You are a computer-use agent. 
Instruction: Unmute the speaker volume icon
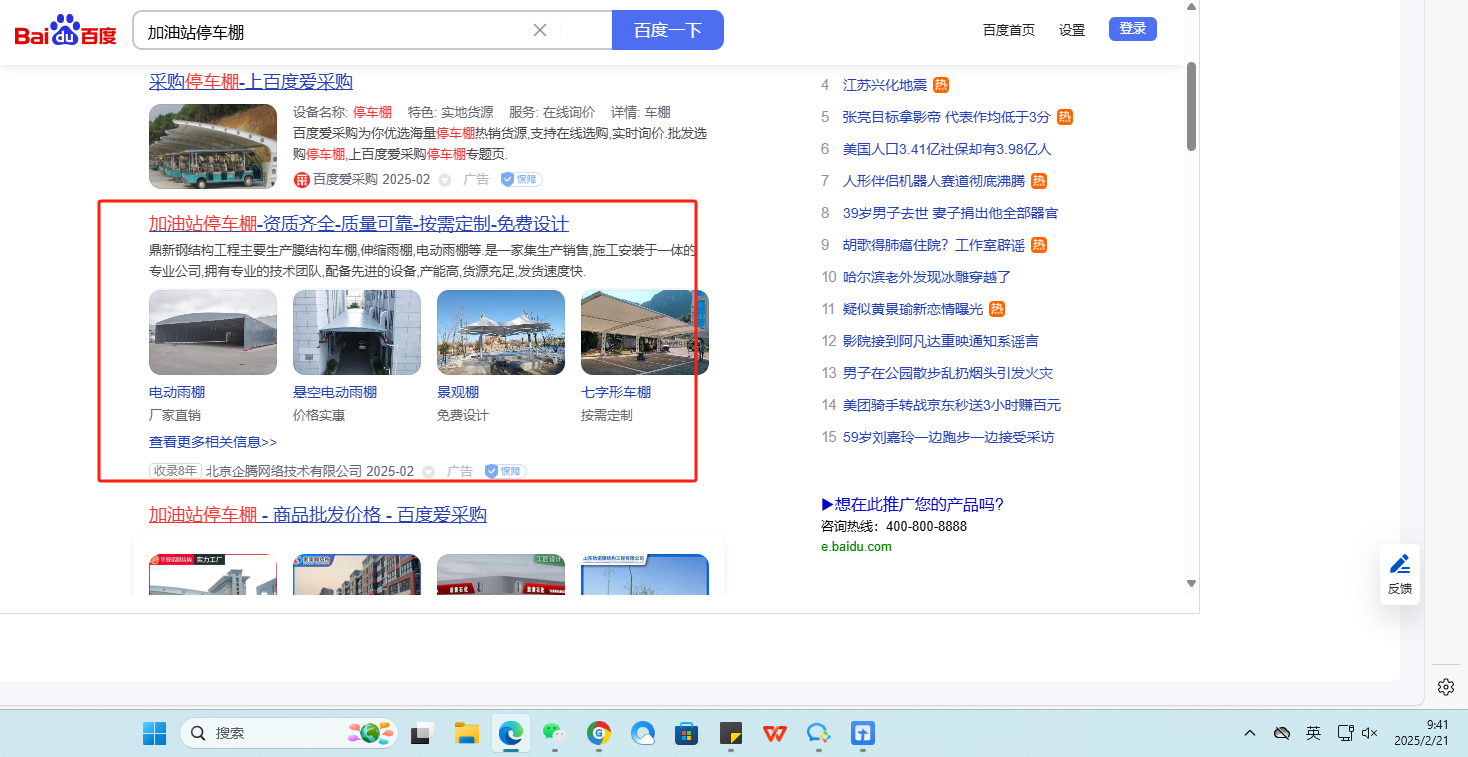(1370, 733)
